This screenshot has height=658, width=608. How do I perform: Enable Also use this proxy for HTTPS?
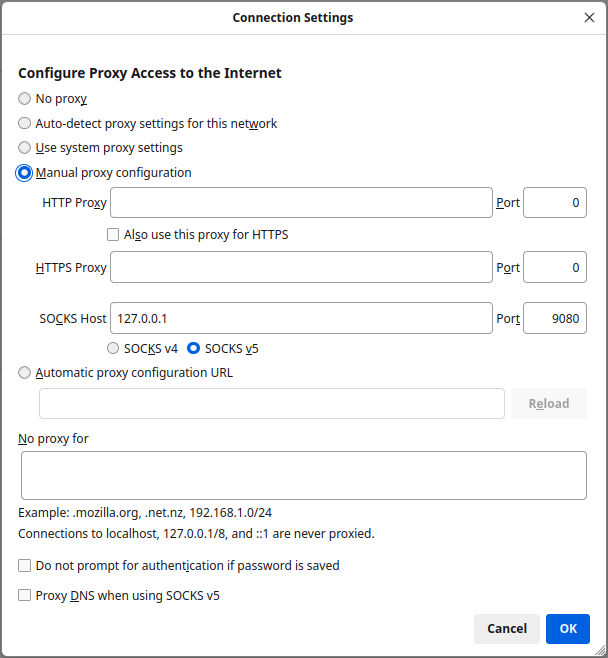pyautogui.click(x=114, y=235)
